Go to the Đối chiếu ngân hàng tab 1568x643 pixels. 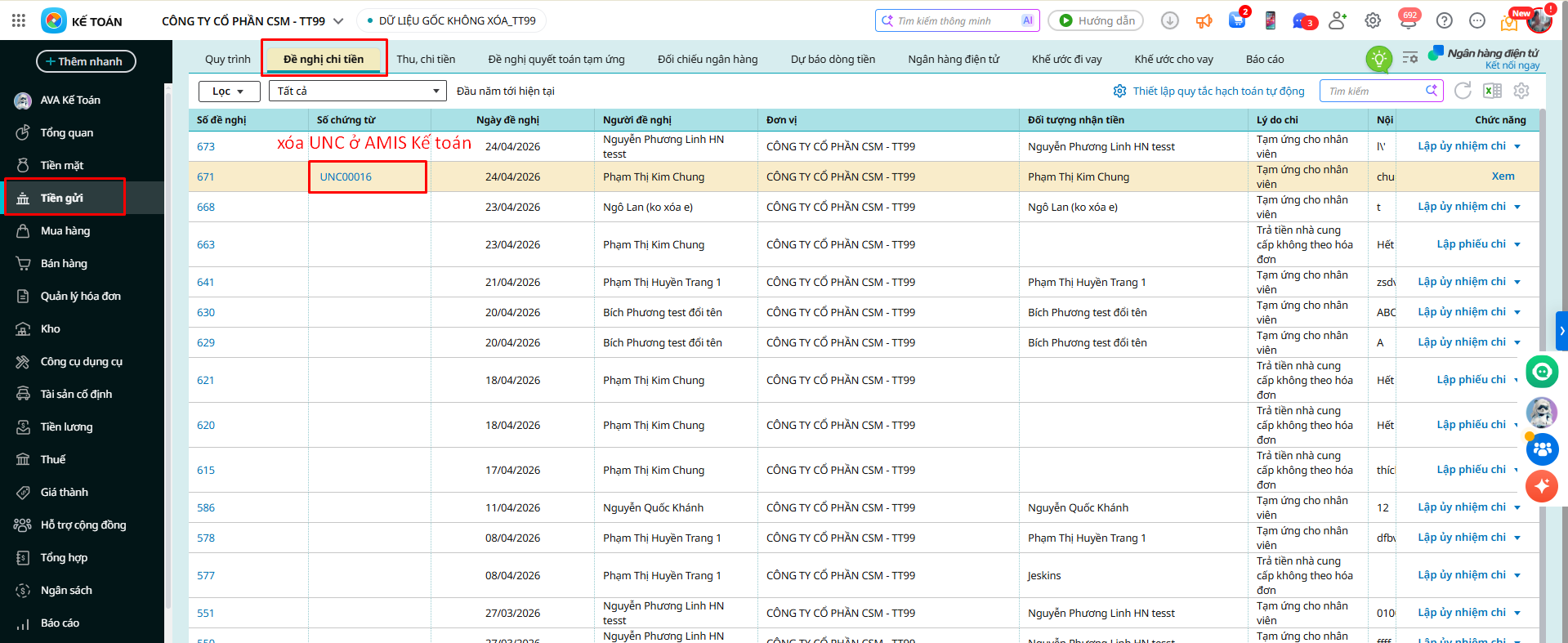point(708,59)
